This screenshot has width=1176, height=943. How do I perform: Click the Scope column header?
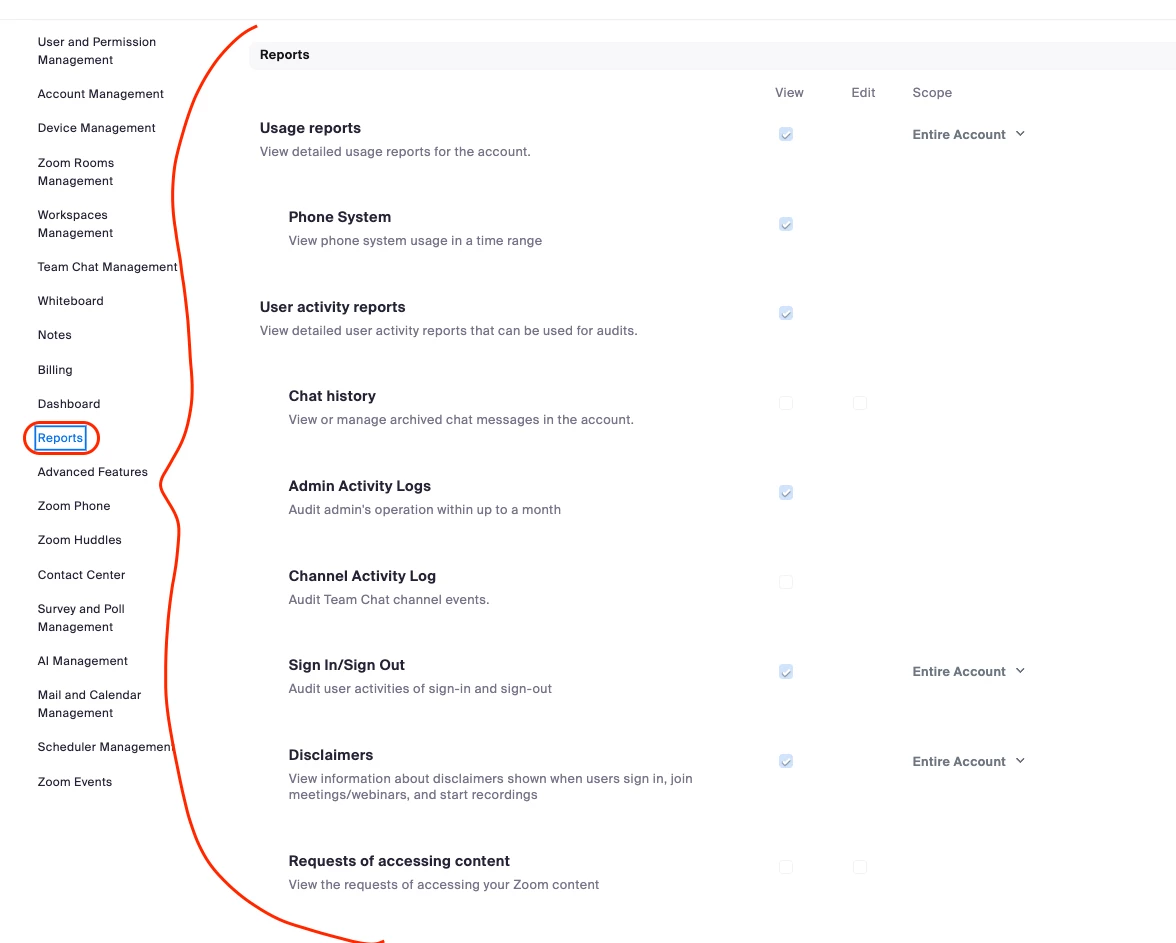coord(932,92)
